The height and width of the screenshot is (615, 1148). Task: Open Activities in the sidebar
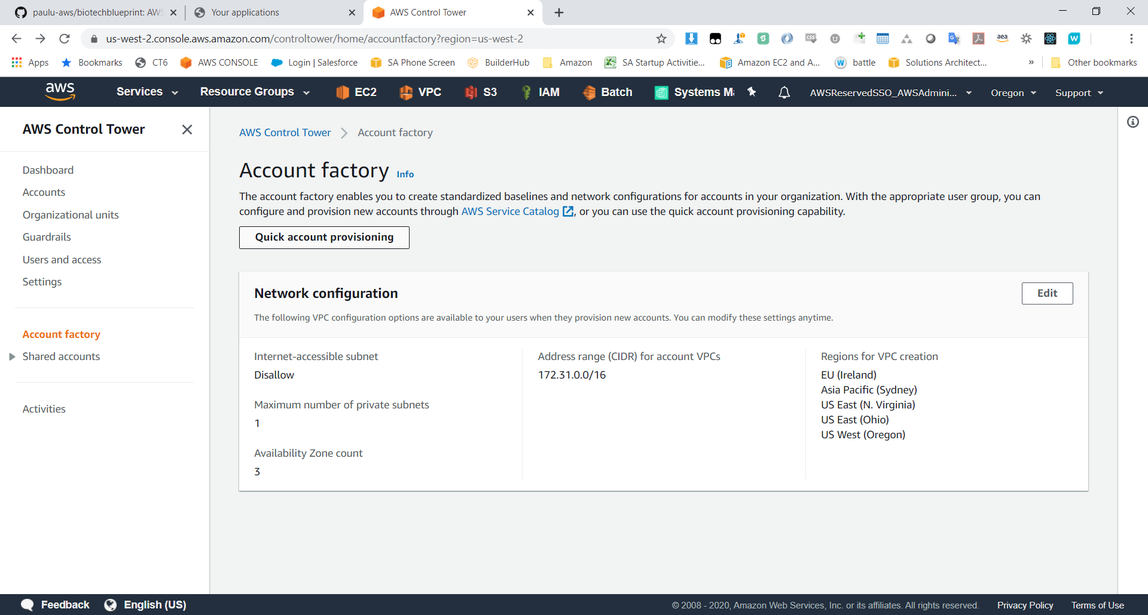coord(44,409)
